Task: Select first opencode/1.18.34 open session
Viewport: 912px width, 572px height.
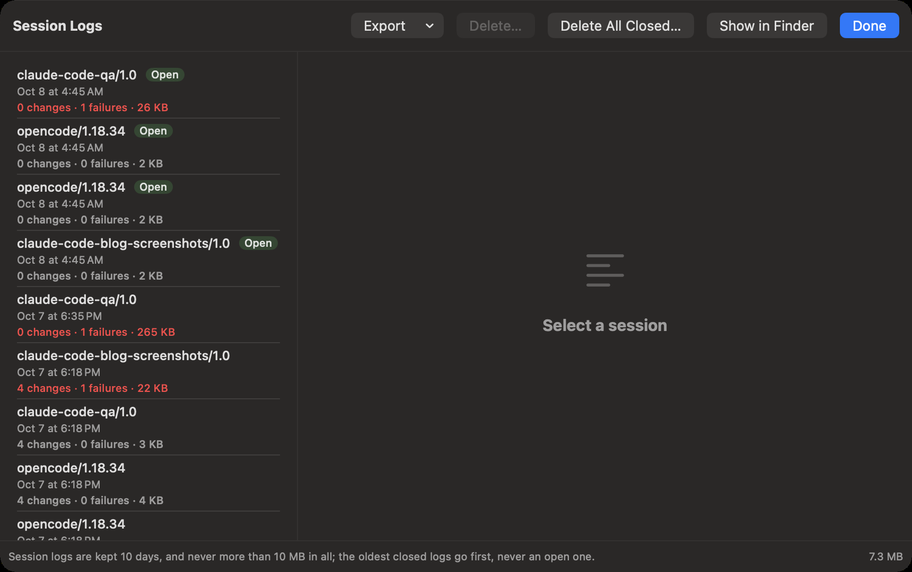Action: [x=148, y=147]
